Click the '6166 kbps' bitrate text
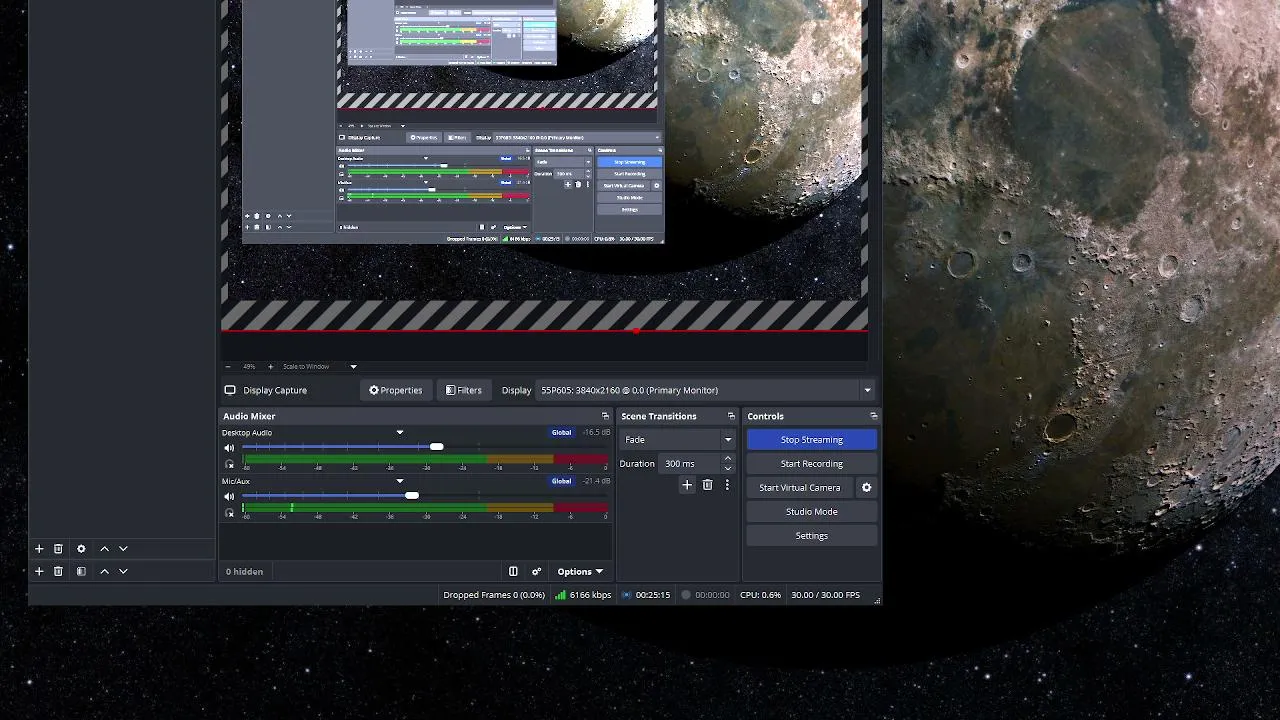1280x720 pixels. pyautogui.click(x=590, y=595)
